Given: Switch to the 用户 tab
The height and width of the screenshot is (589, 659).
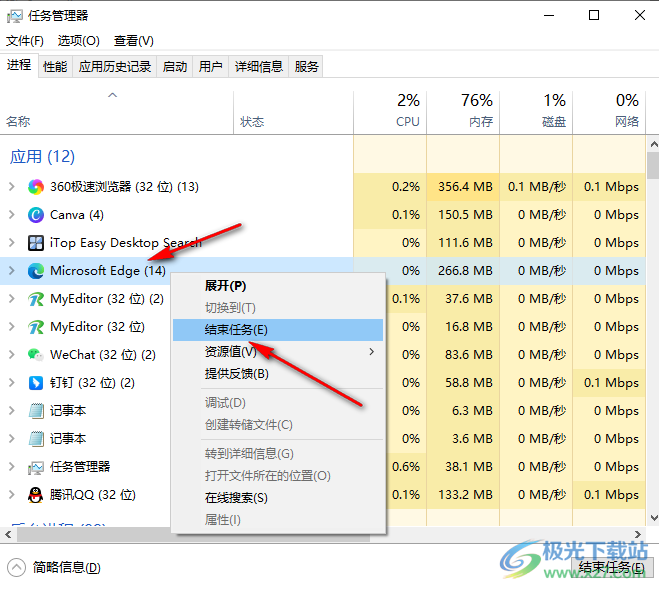Looking at the screenshot, I should point(211,66).
